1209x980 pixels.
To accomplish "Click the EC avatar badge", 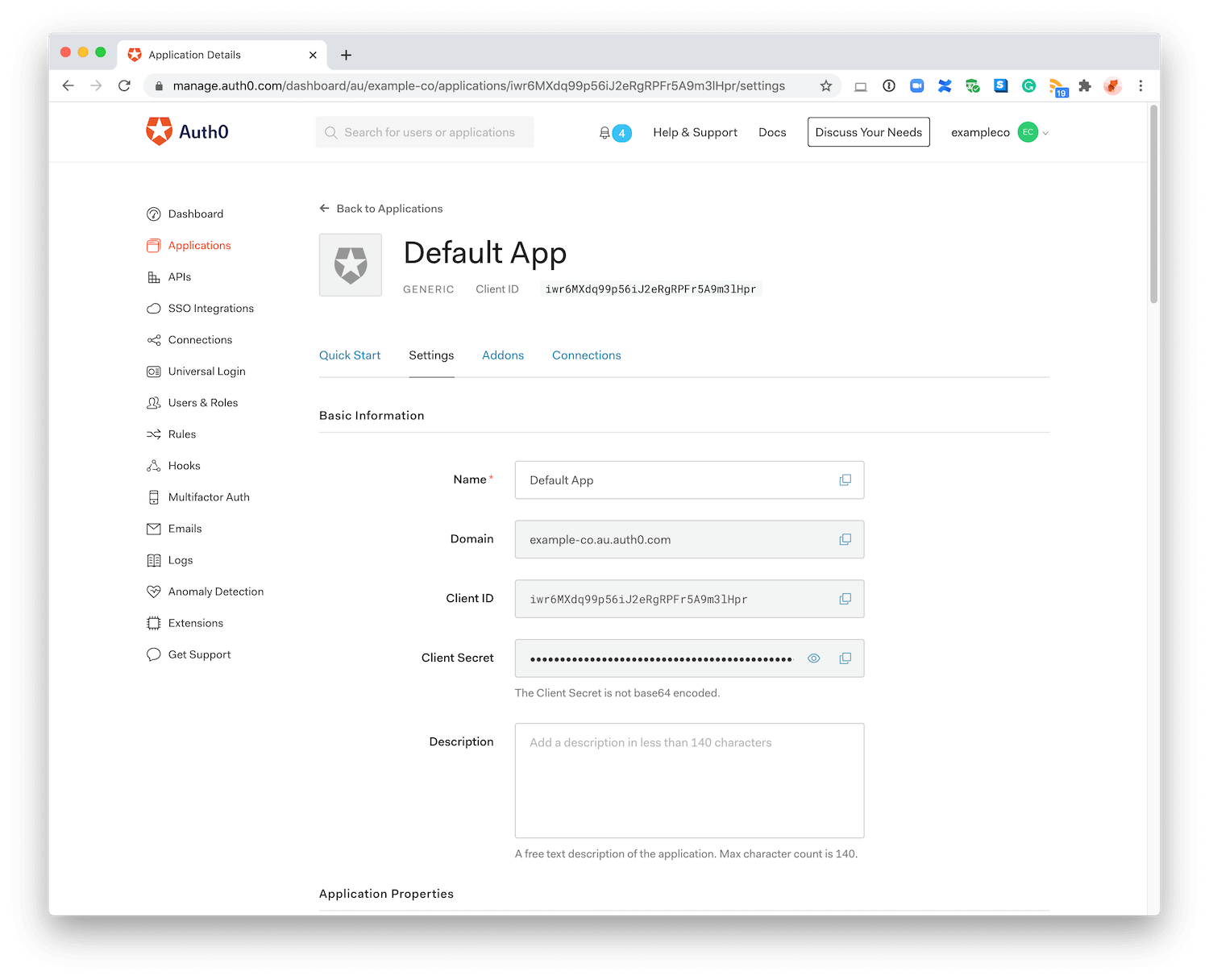I will [1028, 132].
